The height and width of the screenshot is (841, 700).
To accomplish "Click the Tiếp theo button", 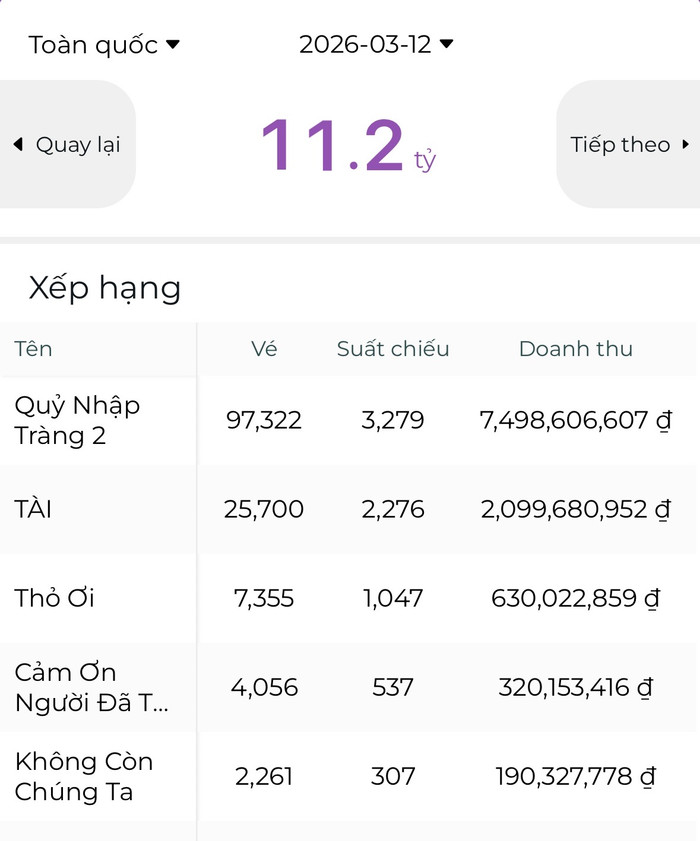I will [630, 144].
